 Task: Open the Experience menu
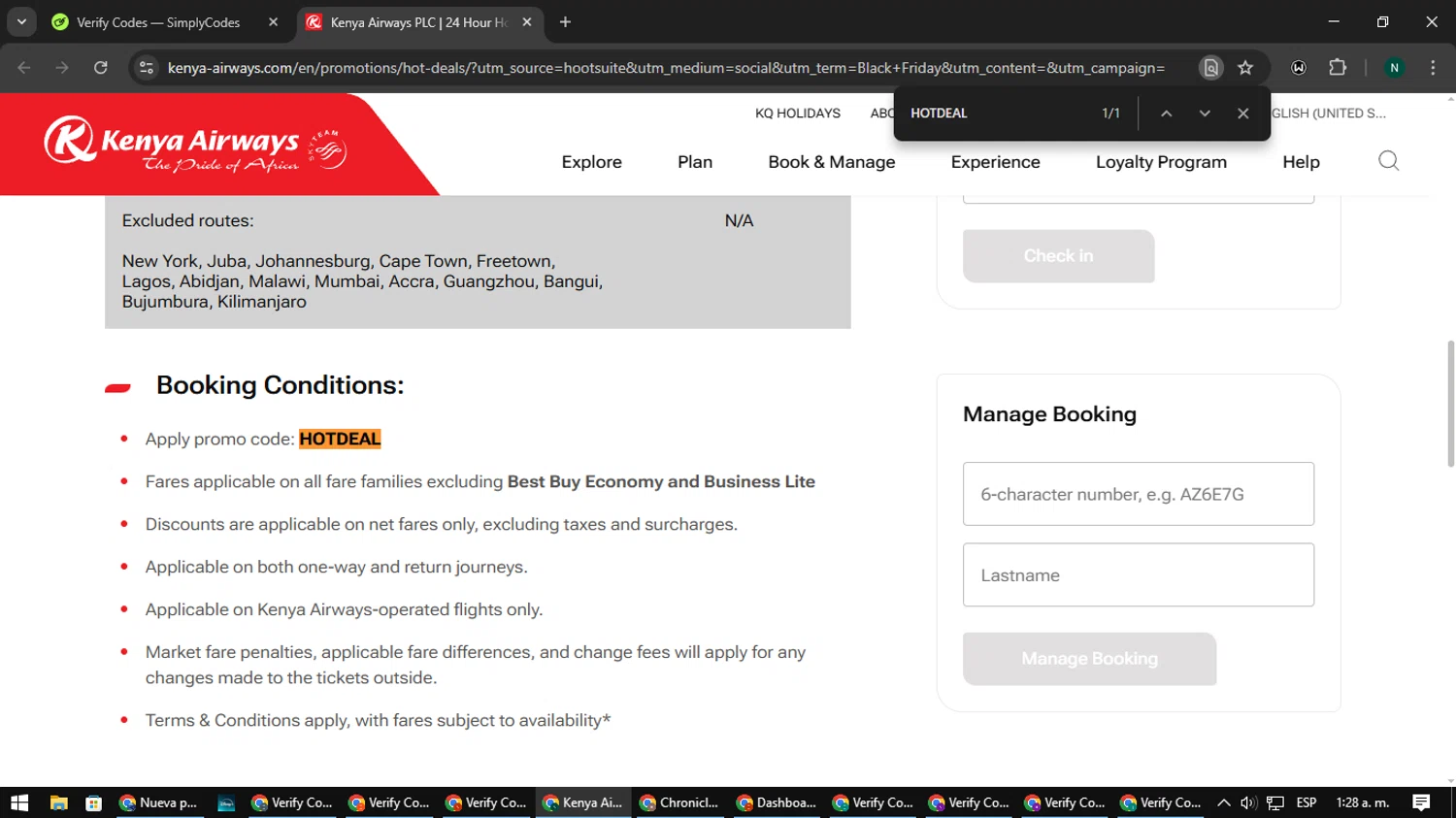[x=995, y=162]
